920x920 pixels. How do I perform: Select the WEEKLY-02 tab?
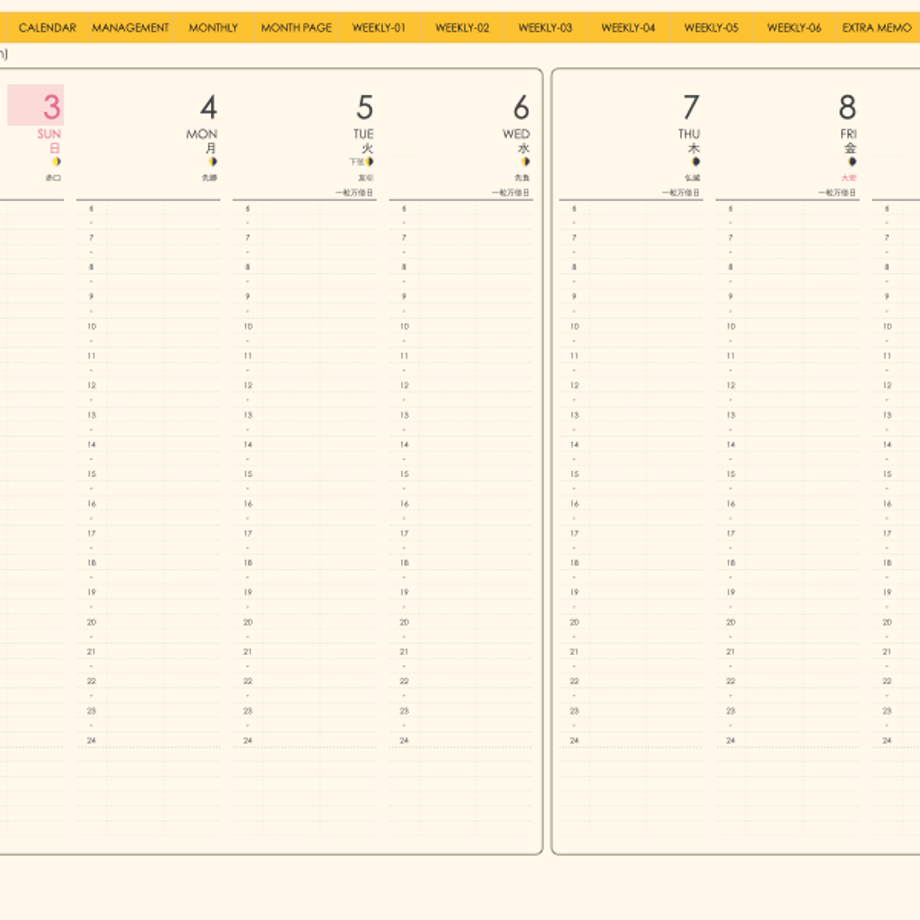point(462,28)
